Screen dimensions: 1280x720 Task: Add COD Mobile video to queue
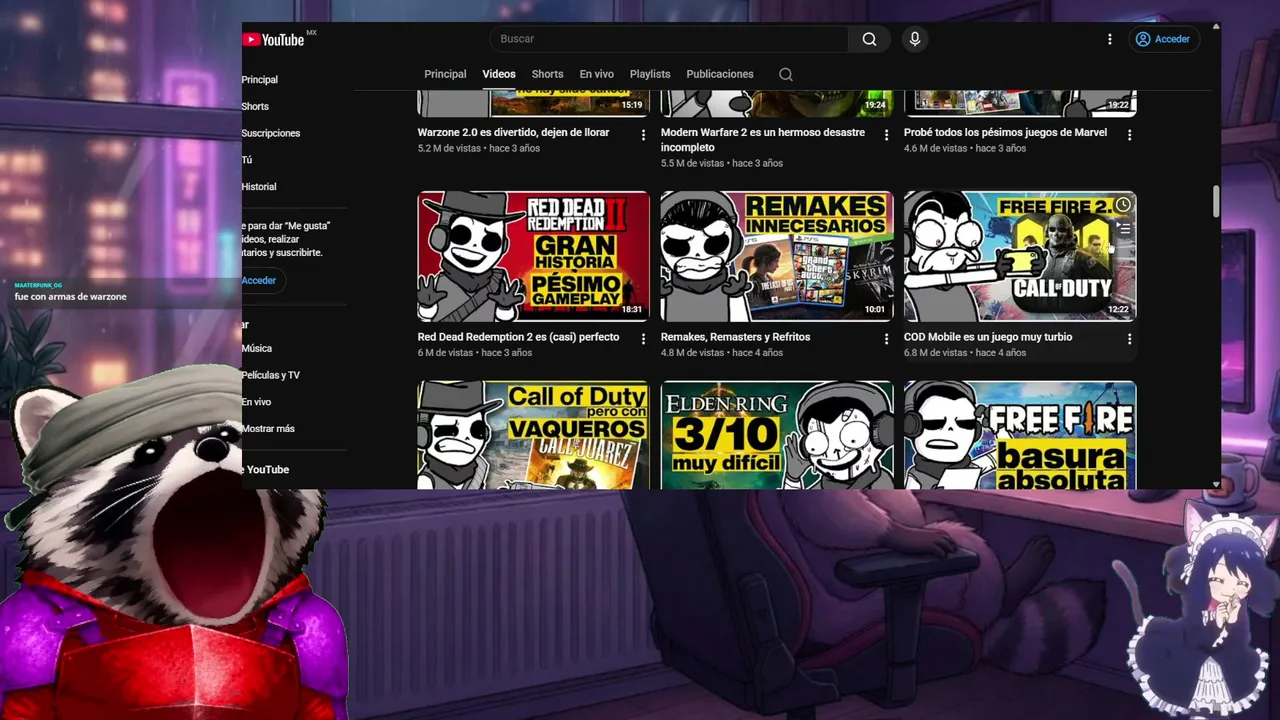[1123, 229]
